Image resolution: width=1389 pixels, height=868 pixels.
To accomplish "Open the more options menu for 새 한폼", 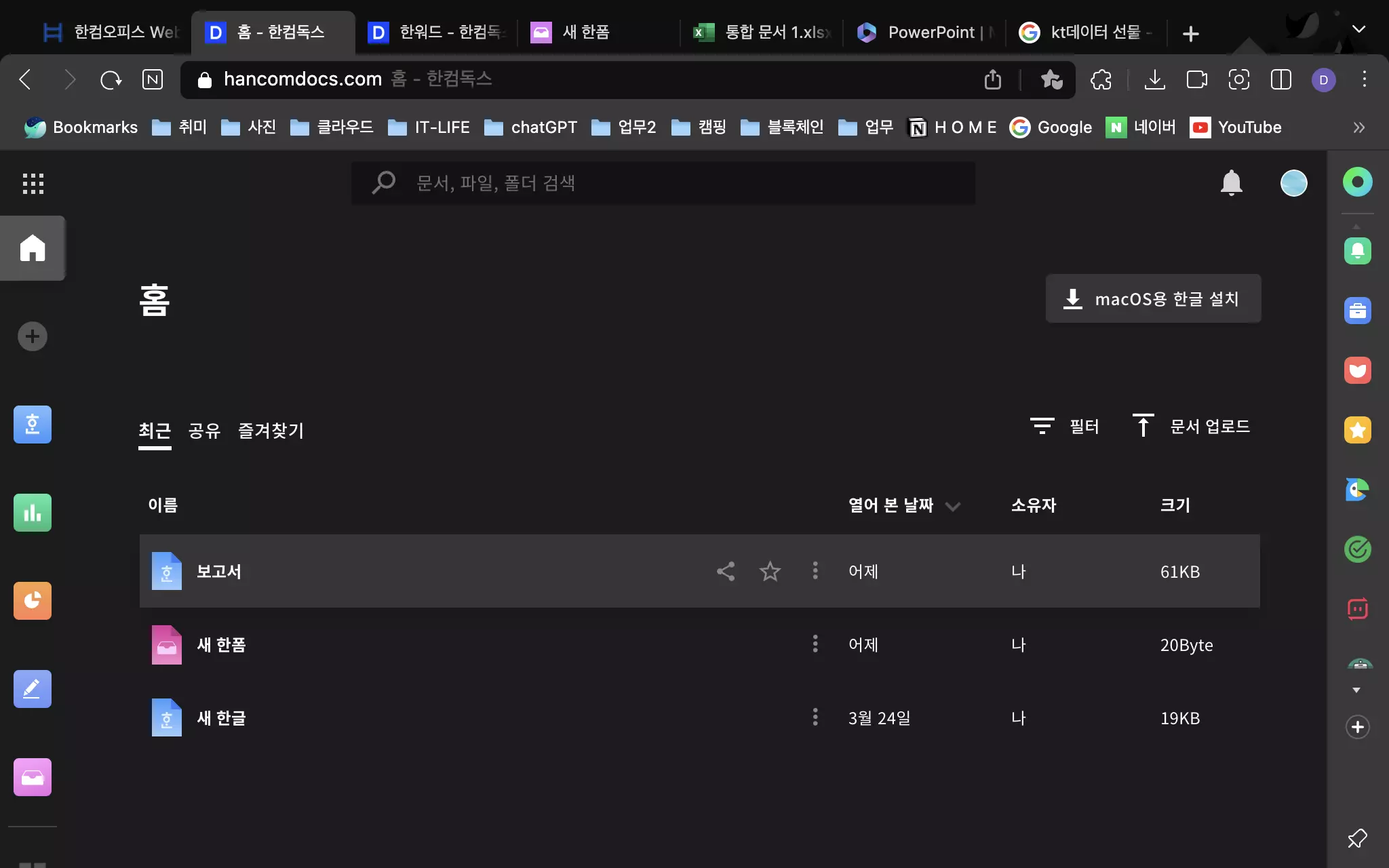I will (x=815, y=644).
